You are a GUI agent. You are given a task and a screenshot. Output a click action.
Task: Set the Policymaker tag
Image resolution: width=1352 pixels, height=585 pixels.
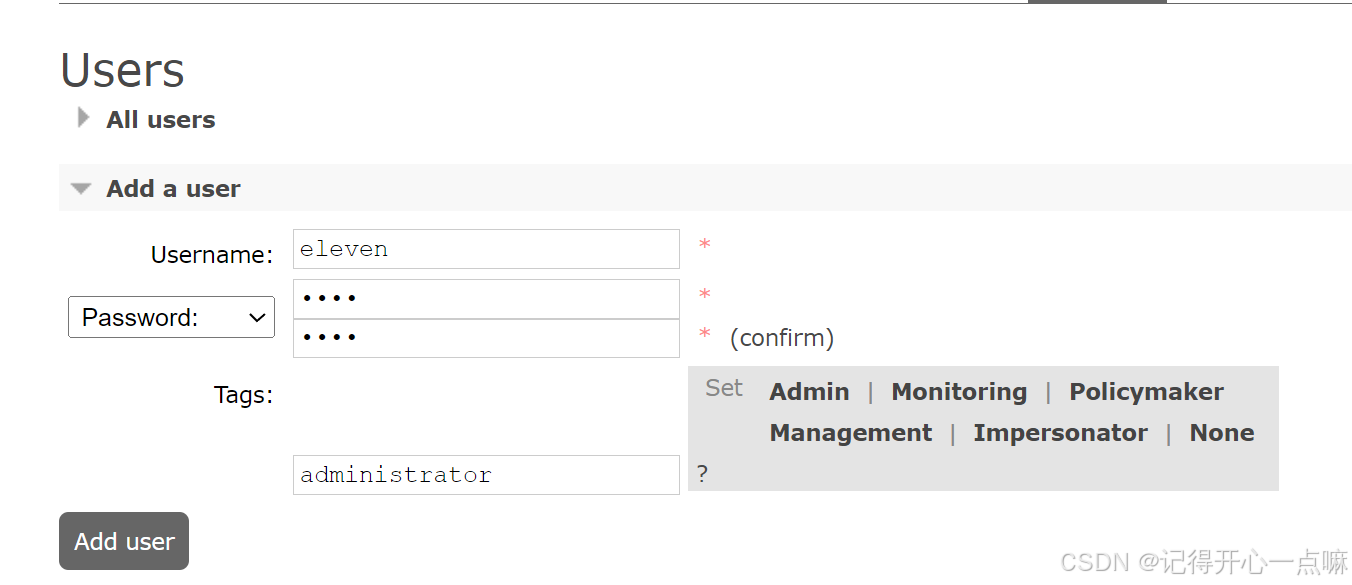tap(1146, 392)
